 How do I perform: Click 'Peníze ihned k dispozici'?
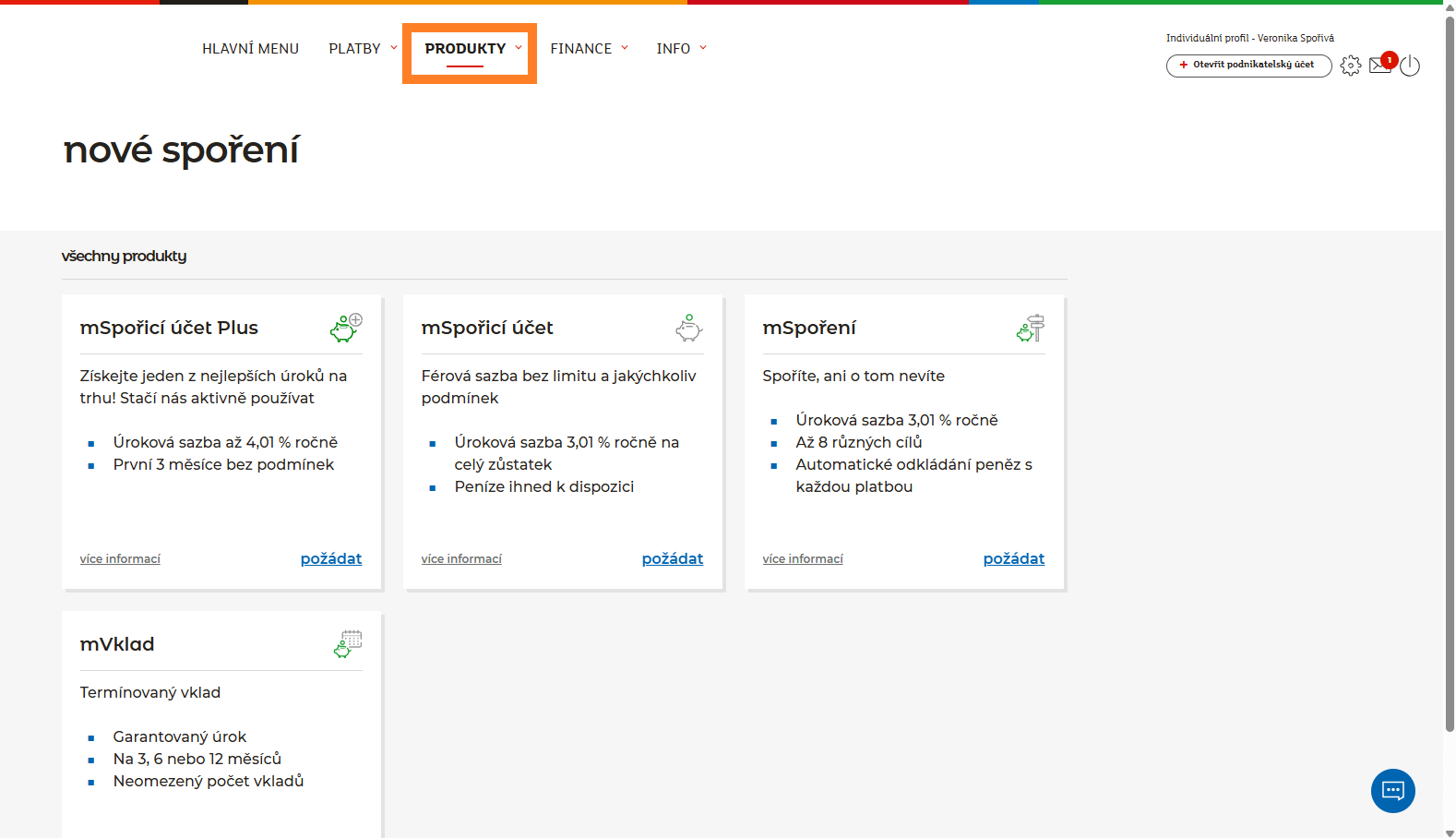(x=544, y=486)
